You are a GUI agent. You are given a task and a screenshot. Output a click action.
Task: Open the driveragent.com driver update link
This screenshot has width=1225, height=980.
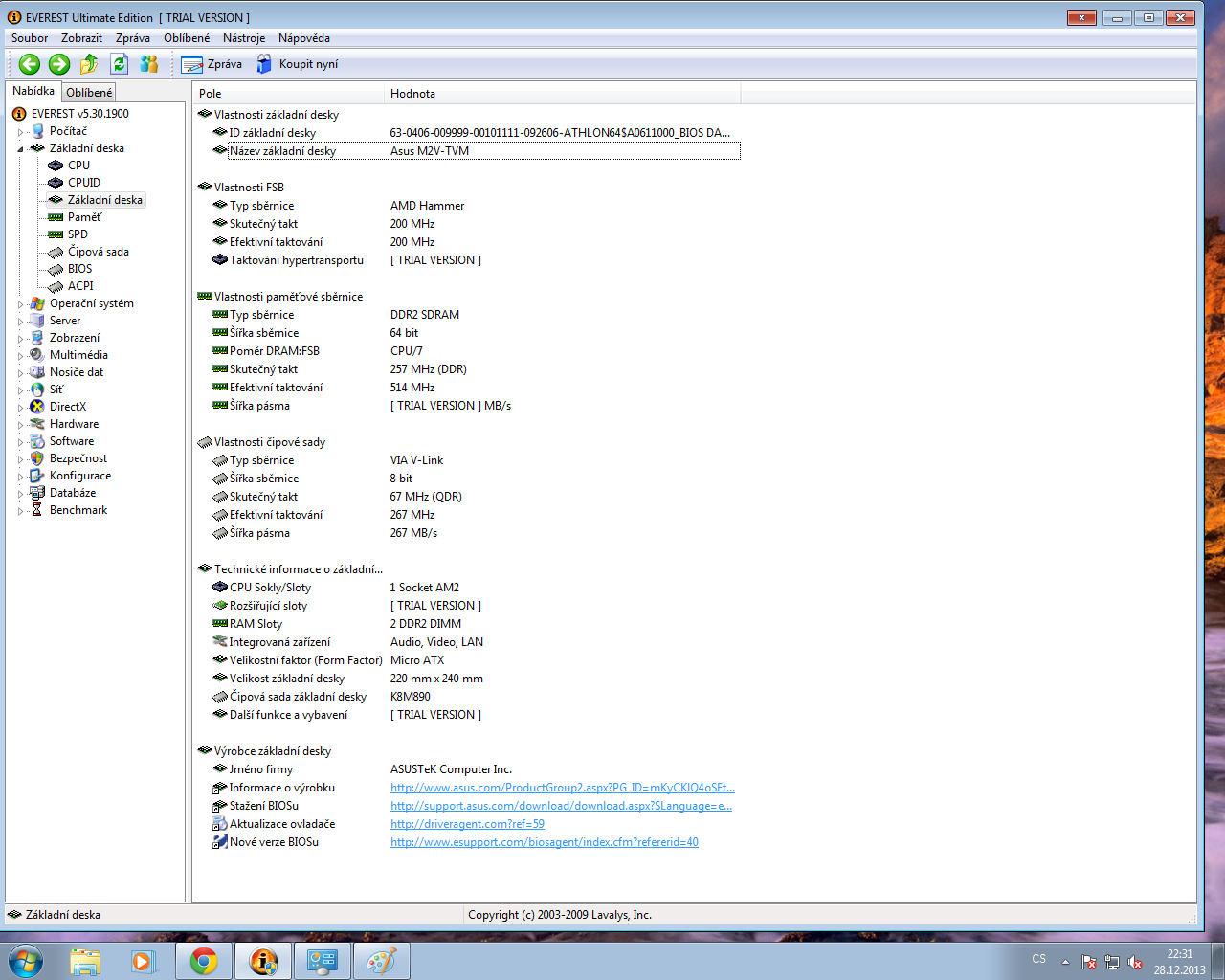point(467,824)
